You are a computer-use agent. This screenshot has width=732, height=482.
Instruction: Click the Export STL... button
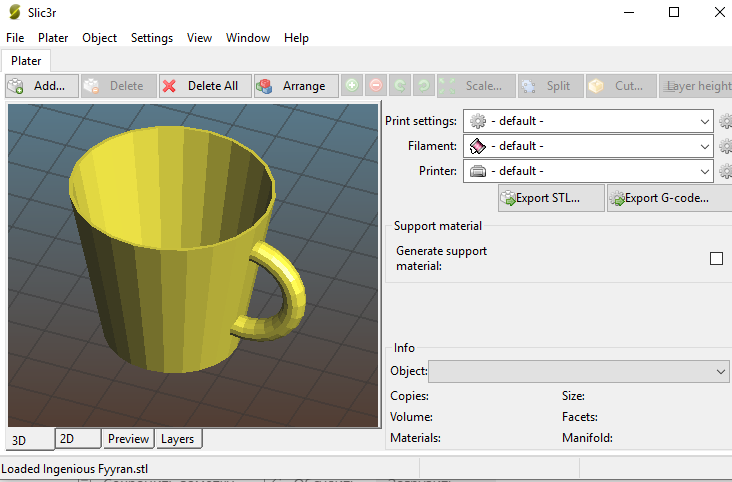(x=552, y=198)
